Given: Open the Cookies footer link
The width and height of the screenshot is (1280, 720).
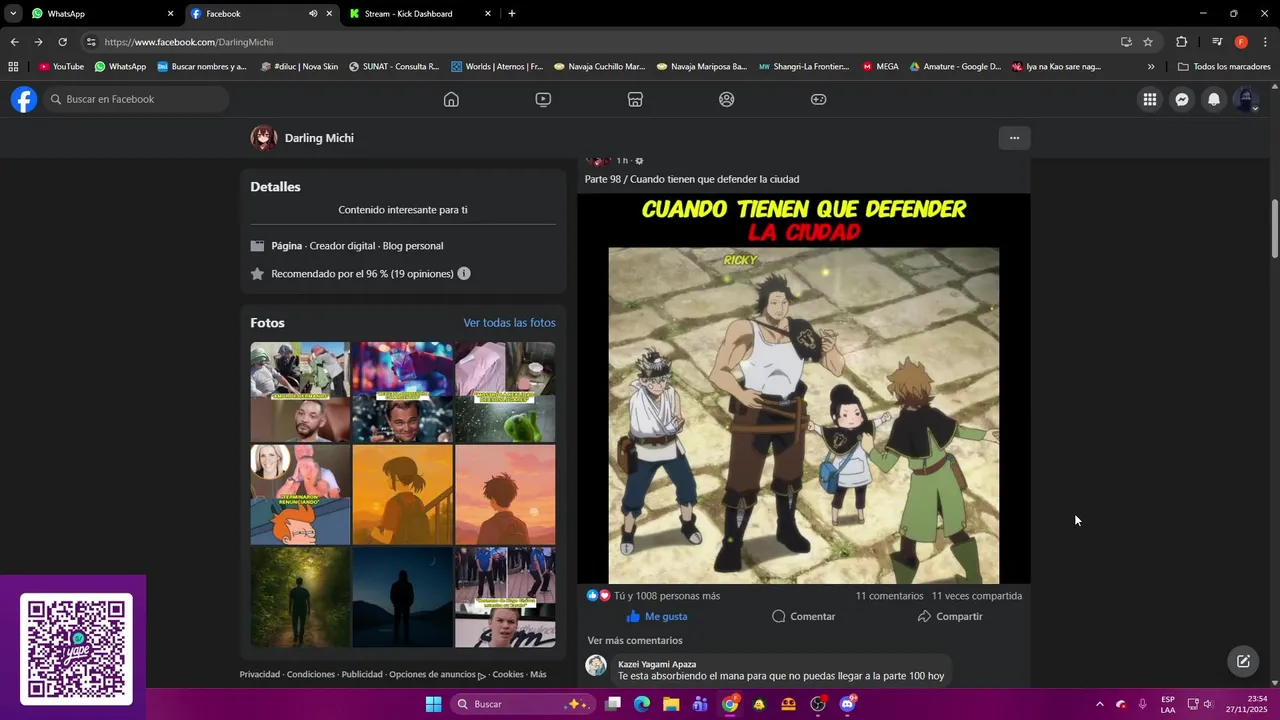Looking at the screenshot, I should (508, 674).
